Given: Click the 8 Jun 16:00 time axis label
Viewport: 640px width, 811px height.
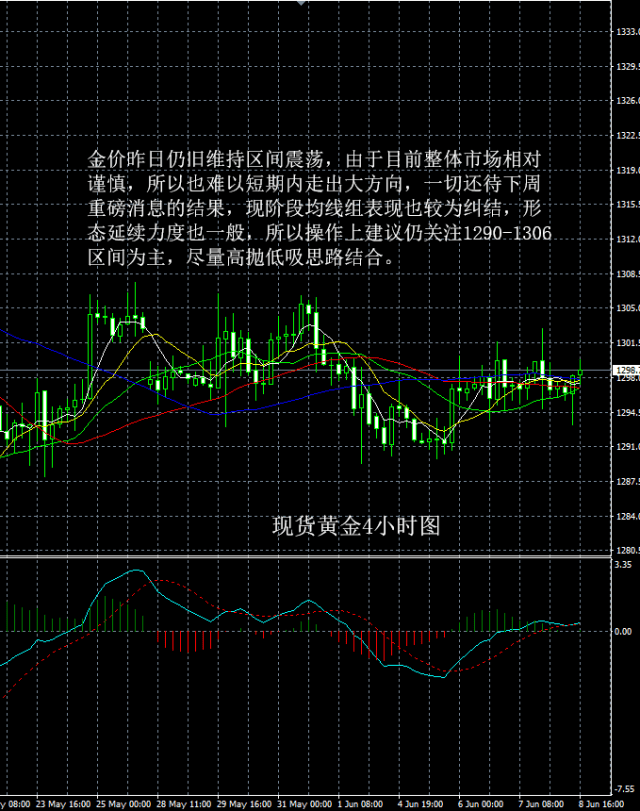Looking at the screenshot, I should [607, 804].
